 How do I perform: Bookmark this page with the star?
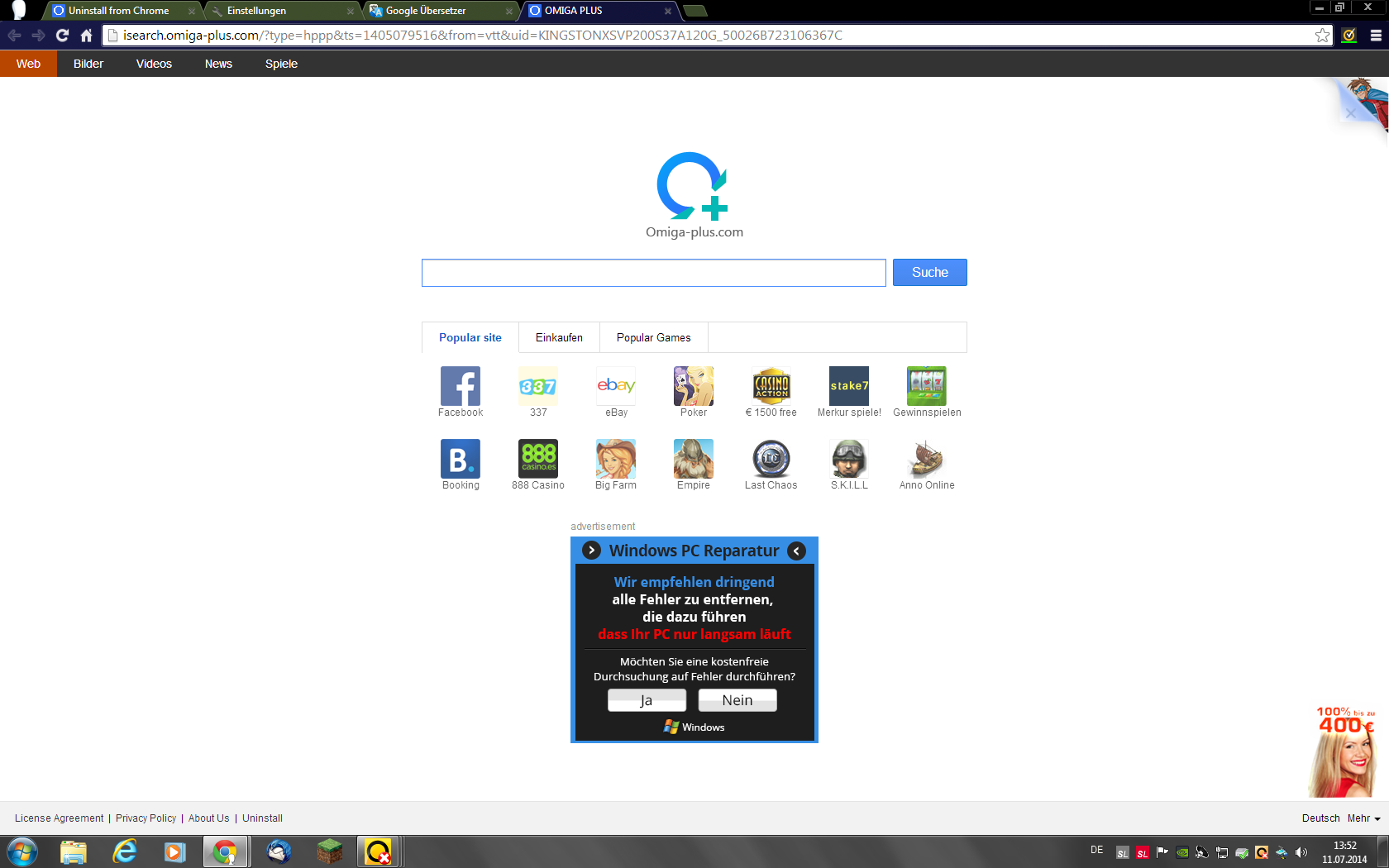point(1322,35)
